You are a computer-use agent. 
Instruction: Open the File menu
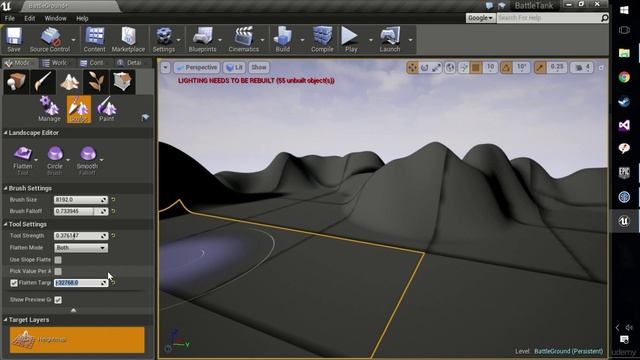9,18
